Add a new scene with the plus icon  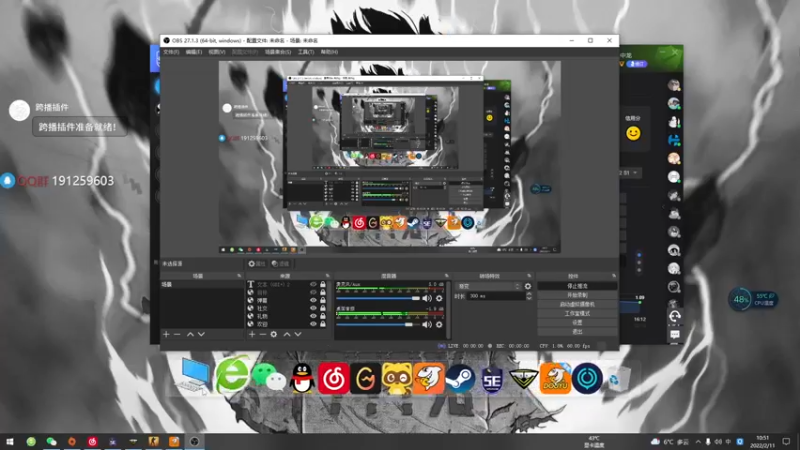point(166,334)
